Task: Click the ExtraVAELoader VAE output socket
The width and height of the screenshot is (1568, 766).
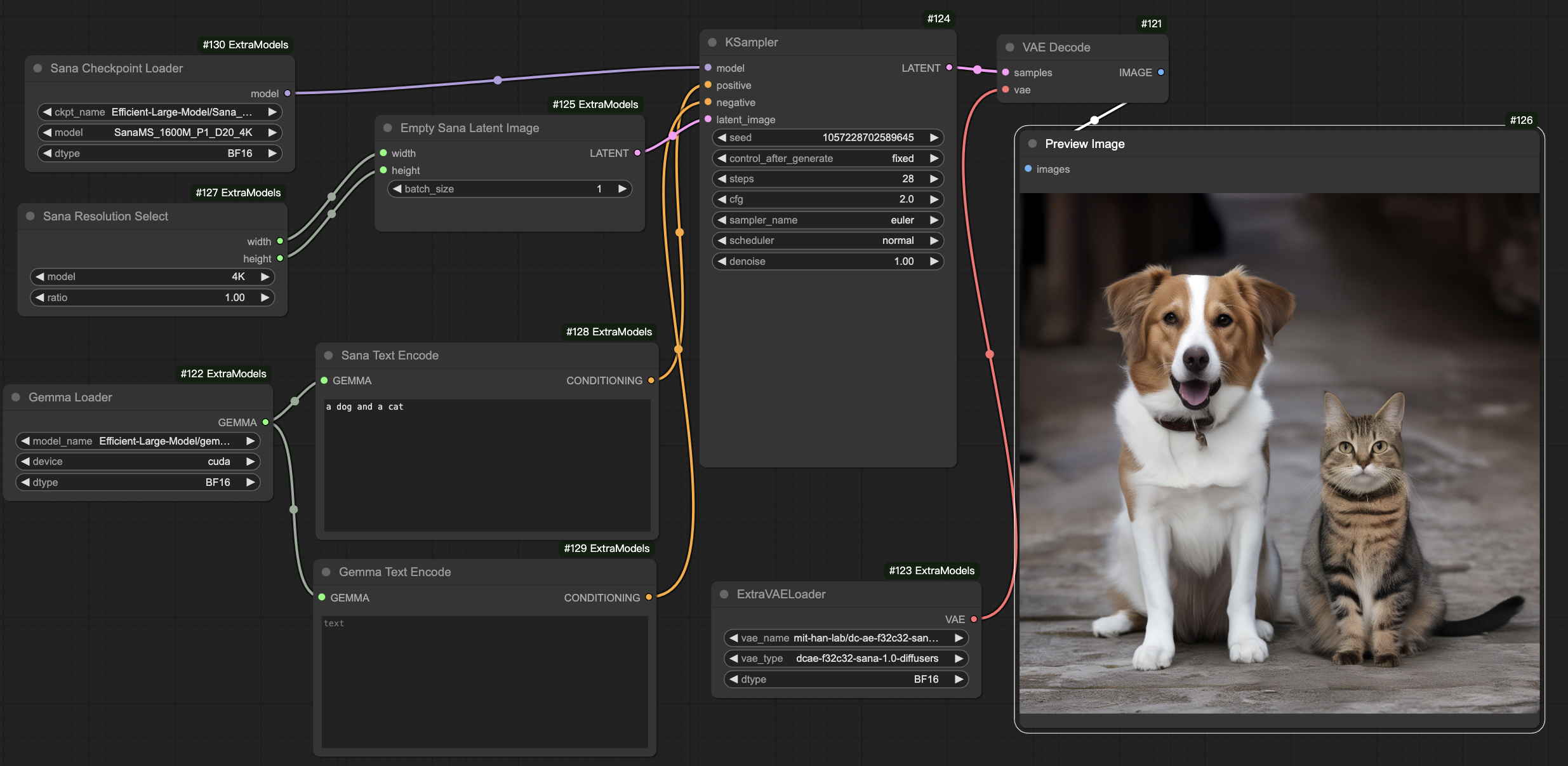Action: coord(974,619)
